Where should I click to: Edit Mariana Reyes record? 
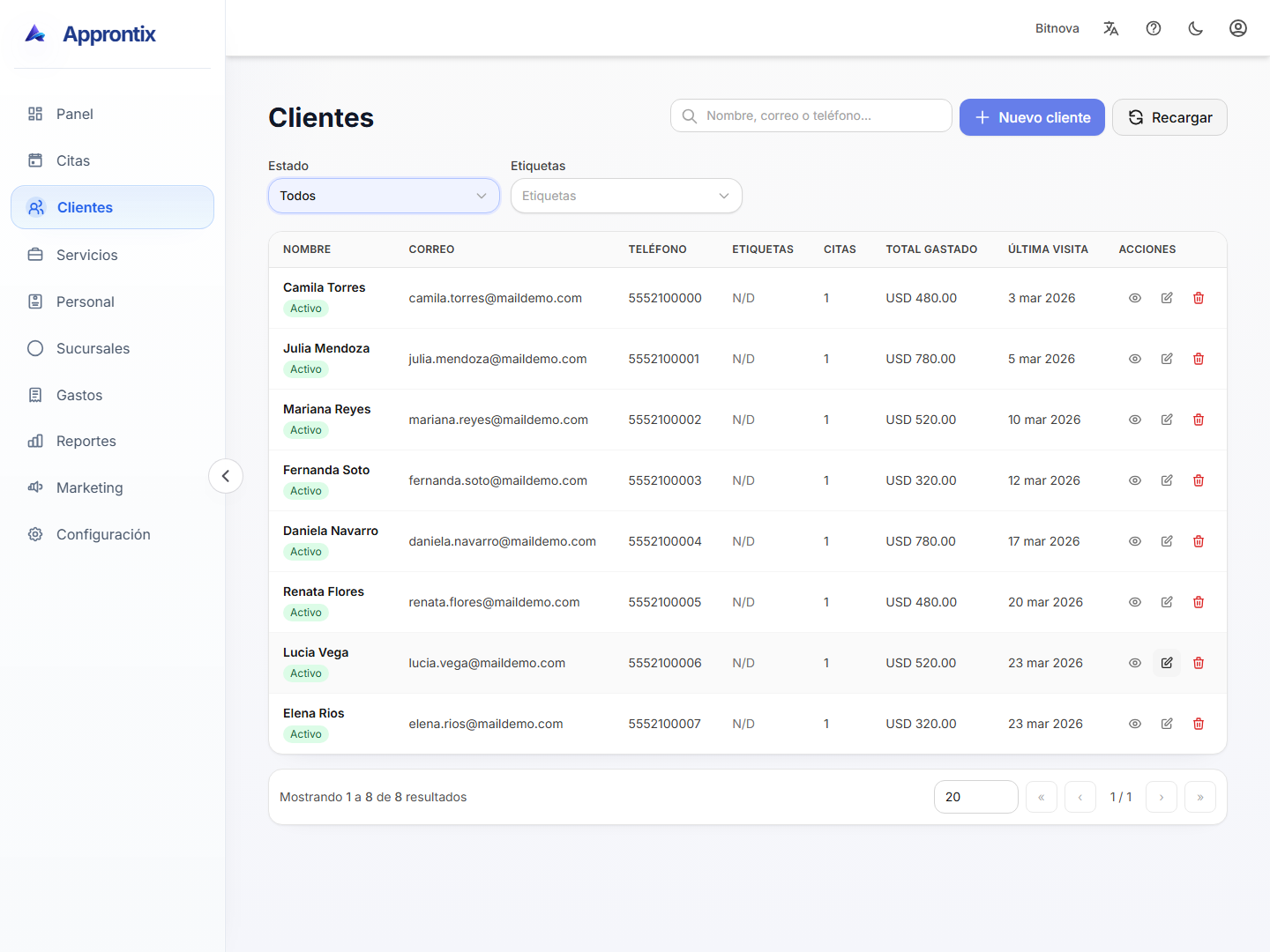[x=1167, y=420]
